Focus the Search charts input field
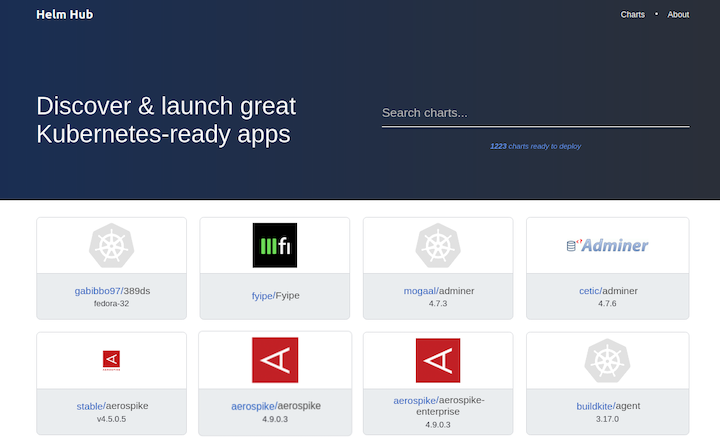Screen dimensions: 720x439 click(x=535, y=113)
